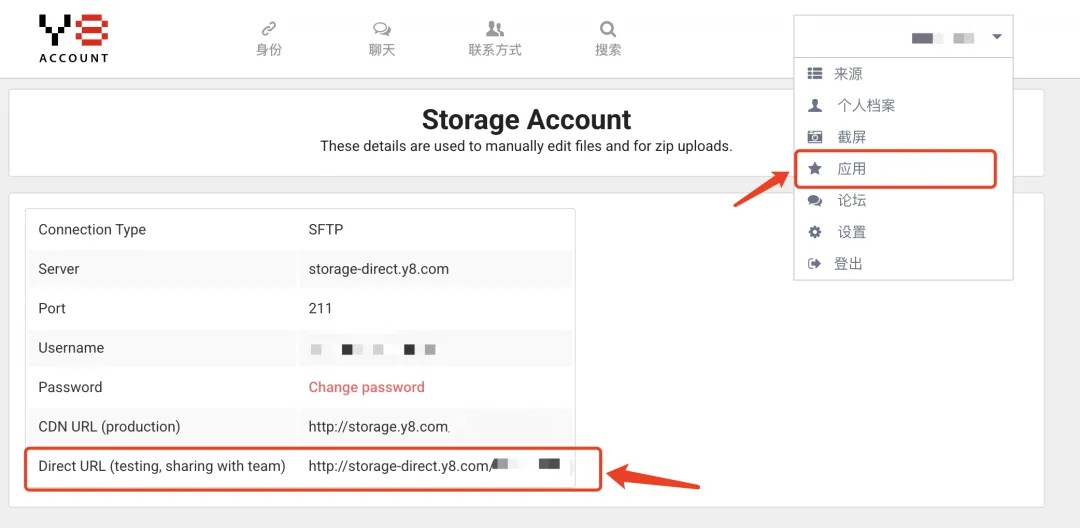
Task: Click the person icon beside 个人档案
Action: coord(815,105)
